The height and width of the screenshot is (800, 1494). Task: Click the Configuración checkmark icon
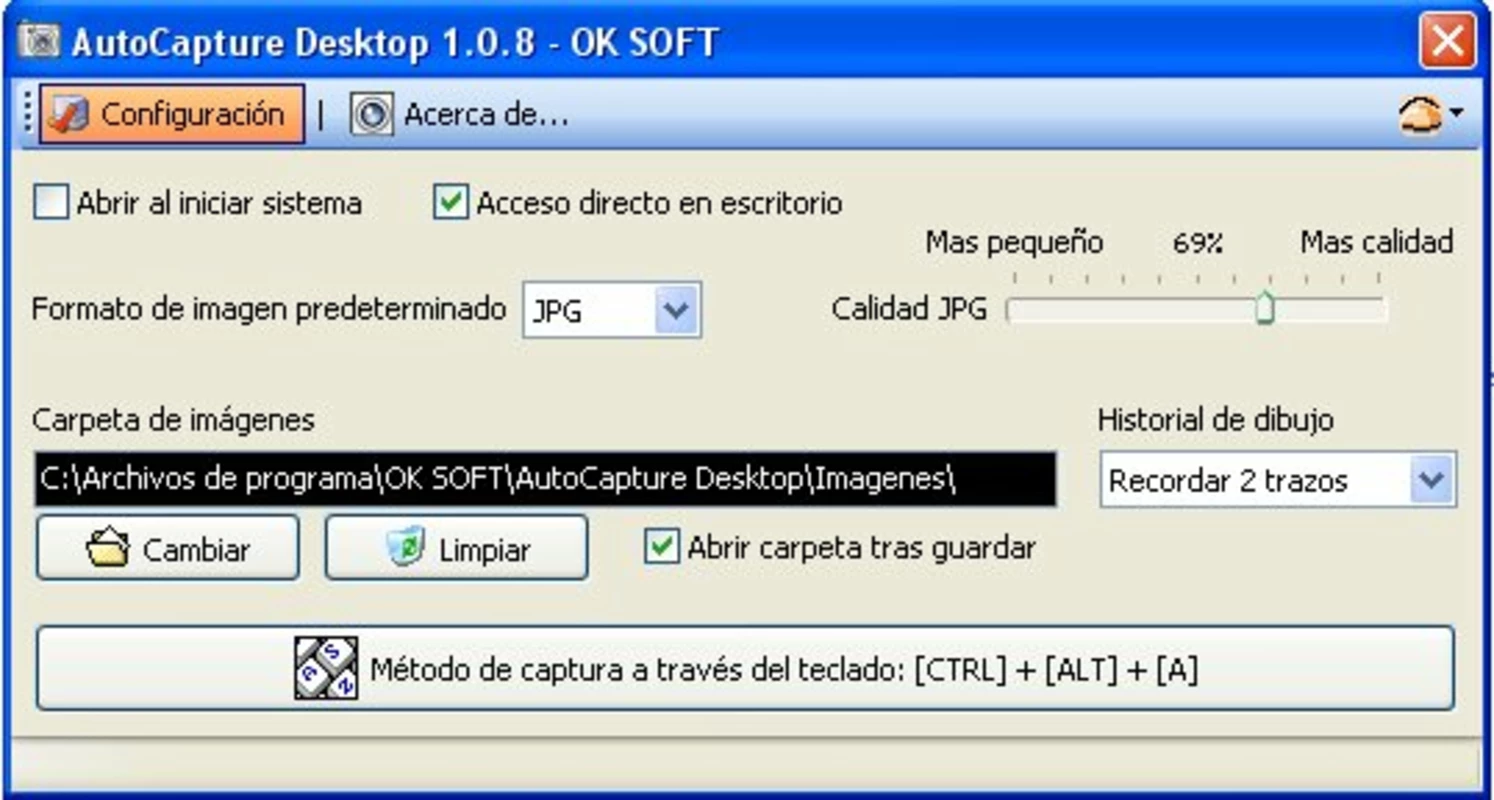coord(69,114)
